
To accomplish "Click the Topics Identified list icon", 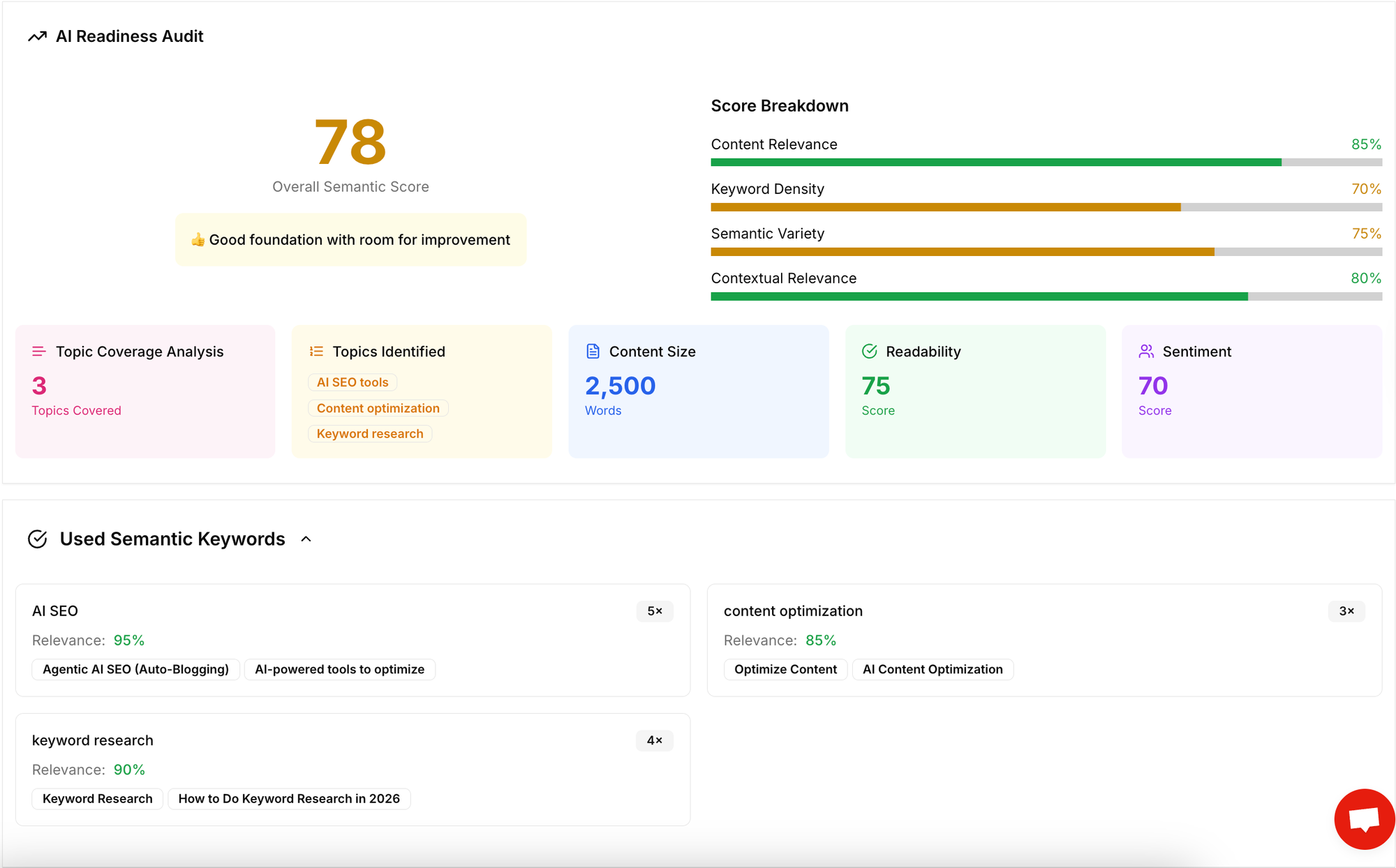I will 316,352.
